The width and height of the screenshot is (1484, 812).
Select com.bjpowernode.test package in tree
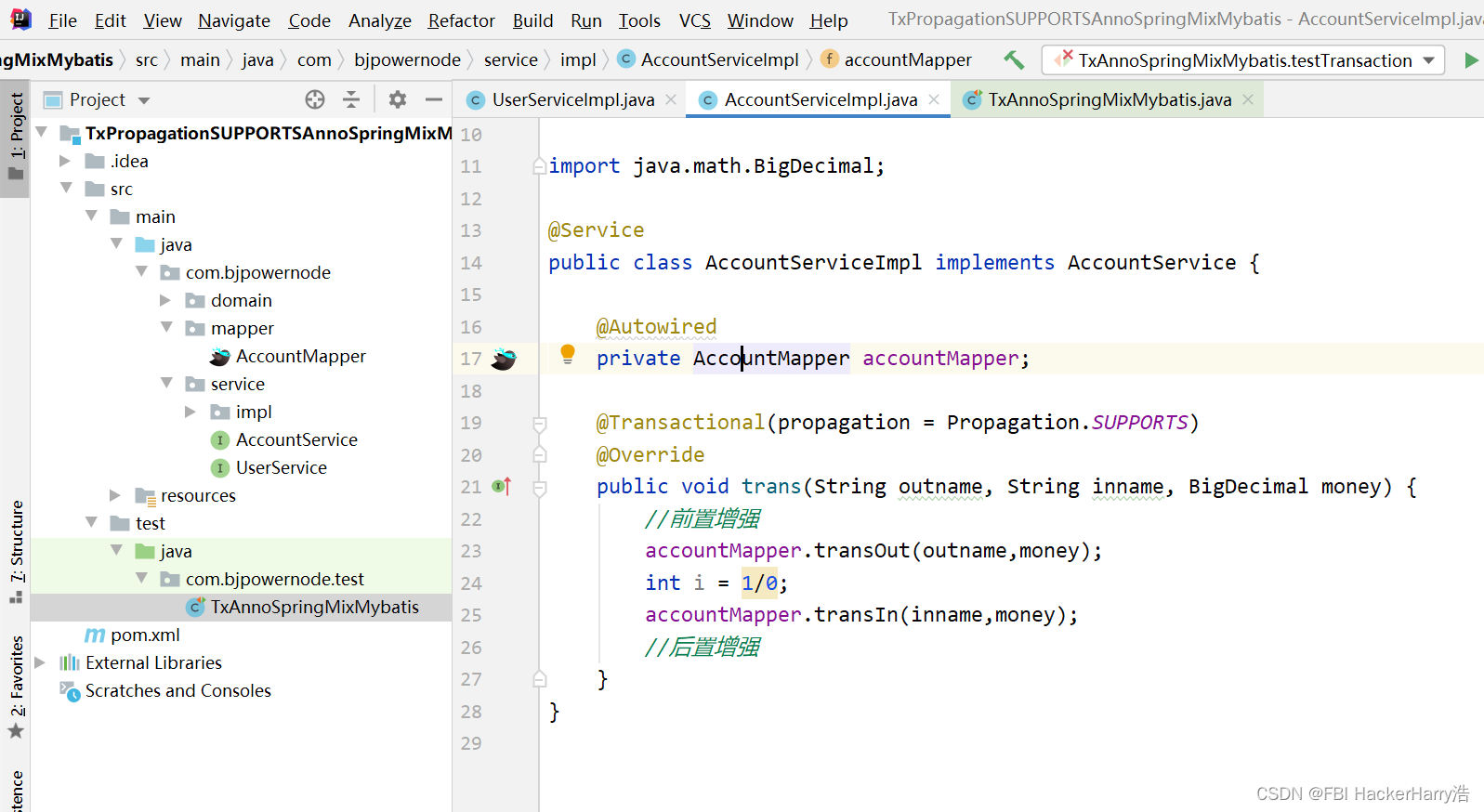[274, 579]
